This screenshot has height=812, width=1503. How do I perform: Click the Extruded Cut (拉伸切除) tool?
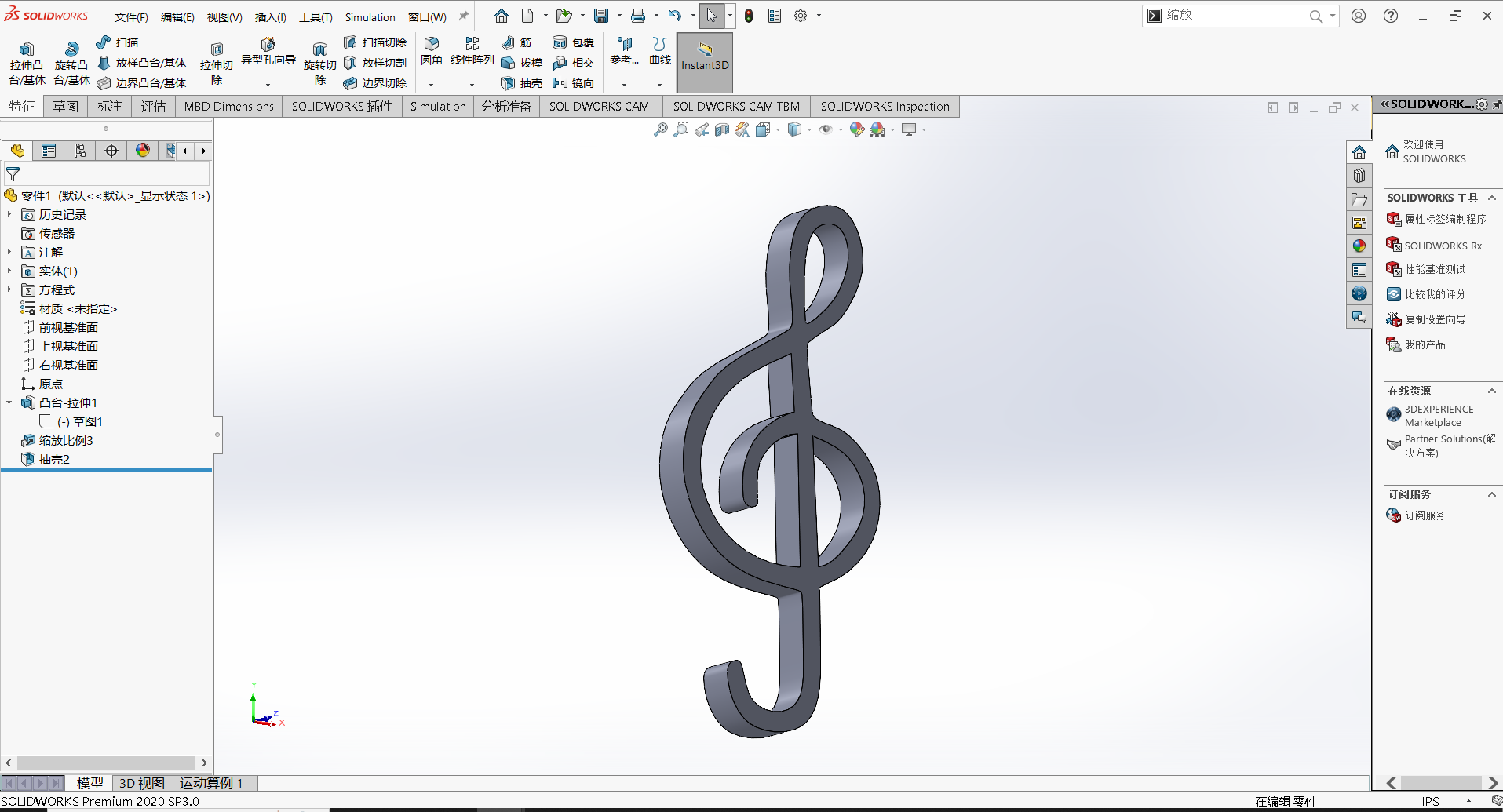pos(217,63)
